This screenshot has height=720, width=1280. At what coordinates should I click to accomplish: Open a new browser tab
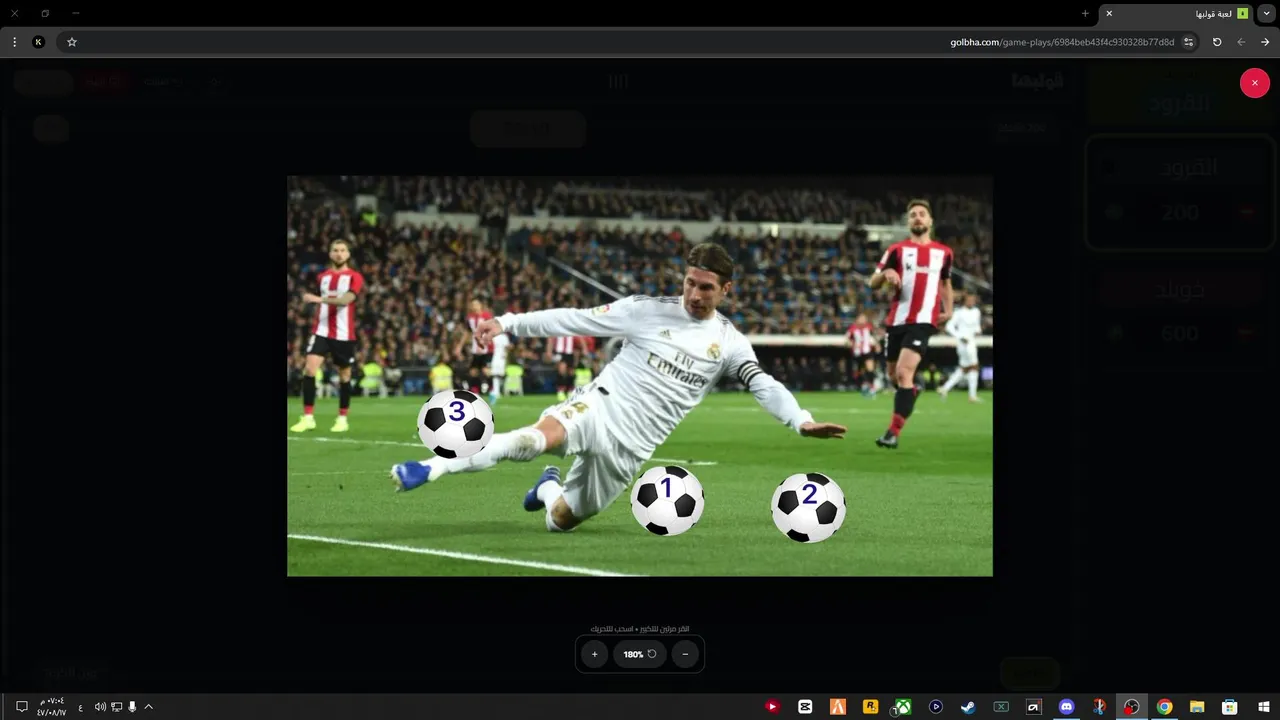pos(1085,14)
